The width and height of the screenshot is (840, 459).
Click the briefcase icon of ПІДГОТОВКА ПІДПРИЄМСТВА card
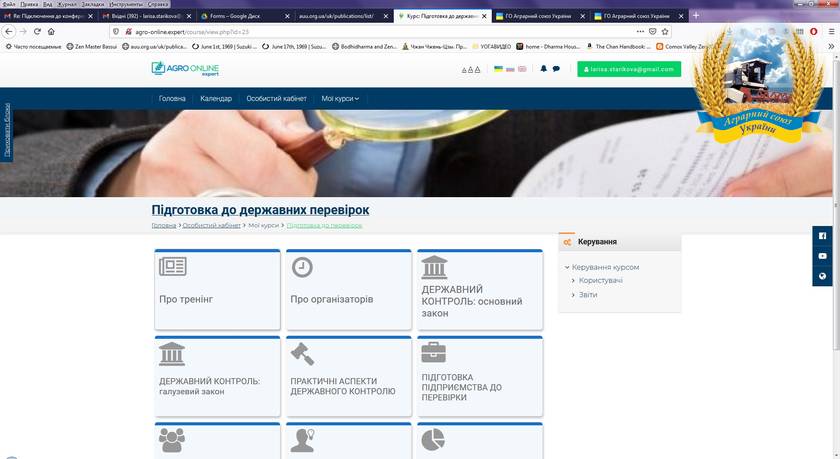(433, 352)
